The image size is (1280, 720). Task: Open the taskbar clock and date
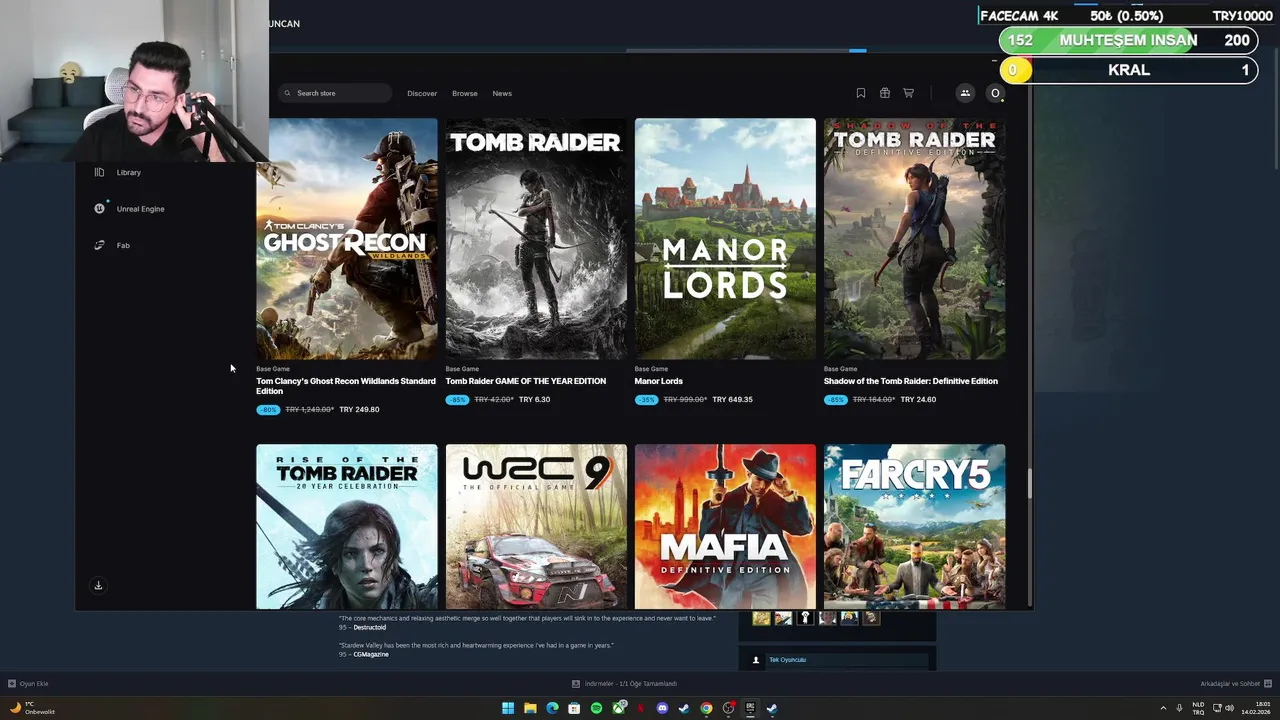pyautogui.click(x=1258, y=708)
